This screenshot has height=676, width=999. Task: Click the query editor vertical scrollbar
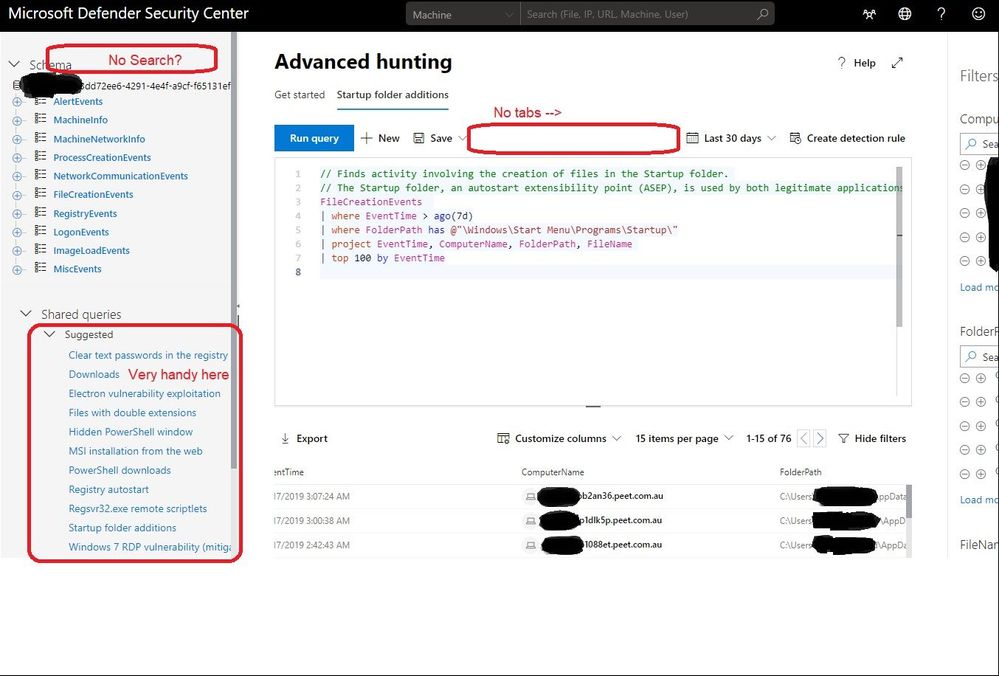[899, 247]
